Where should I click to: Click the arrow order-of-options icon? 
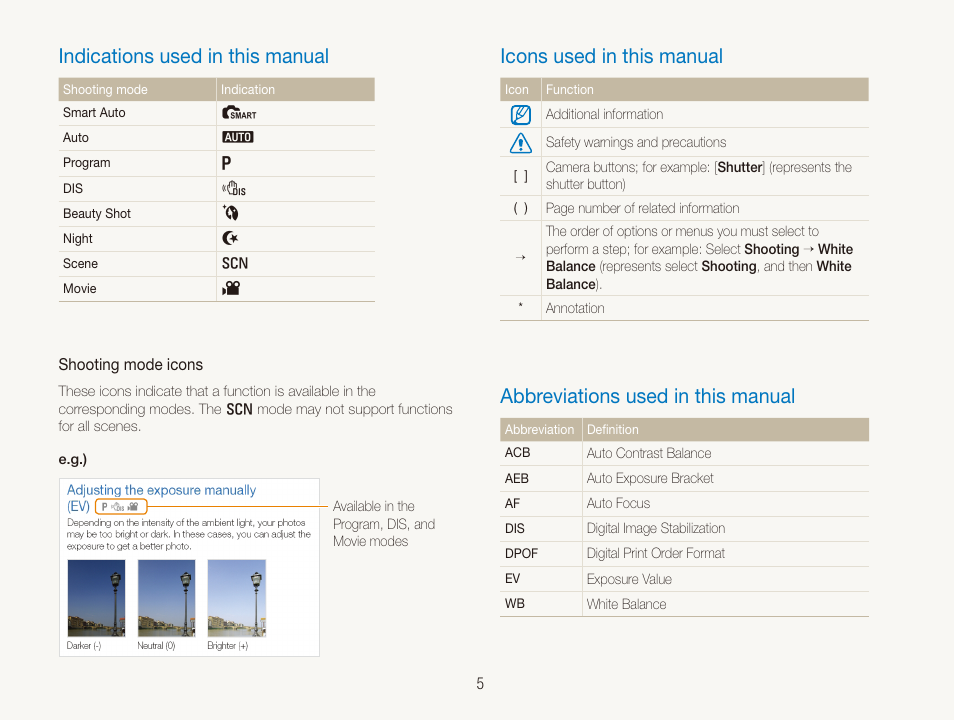(520, 257)
